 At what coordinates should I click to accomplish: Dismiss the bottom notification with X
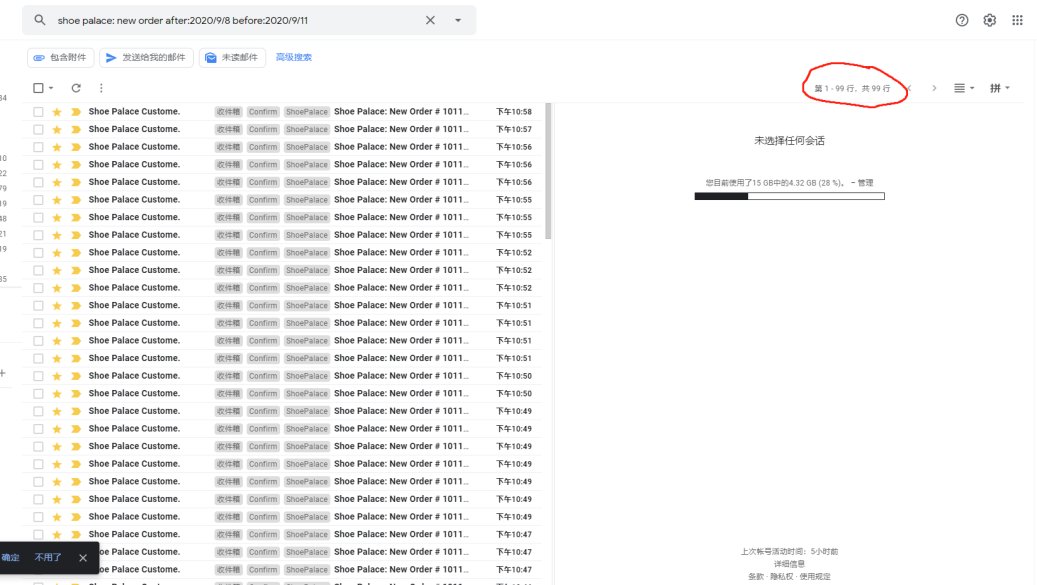(83, 558)
